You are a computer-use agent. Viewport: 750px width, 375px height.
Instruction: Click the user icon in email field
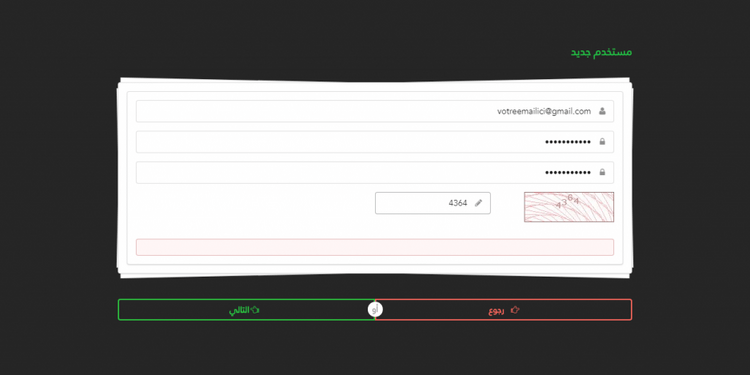click(602, 111)
